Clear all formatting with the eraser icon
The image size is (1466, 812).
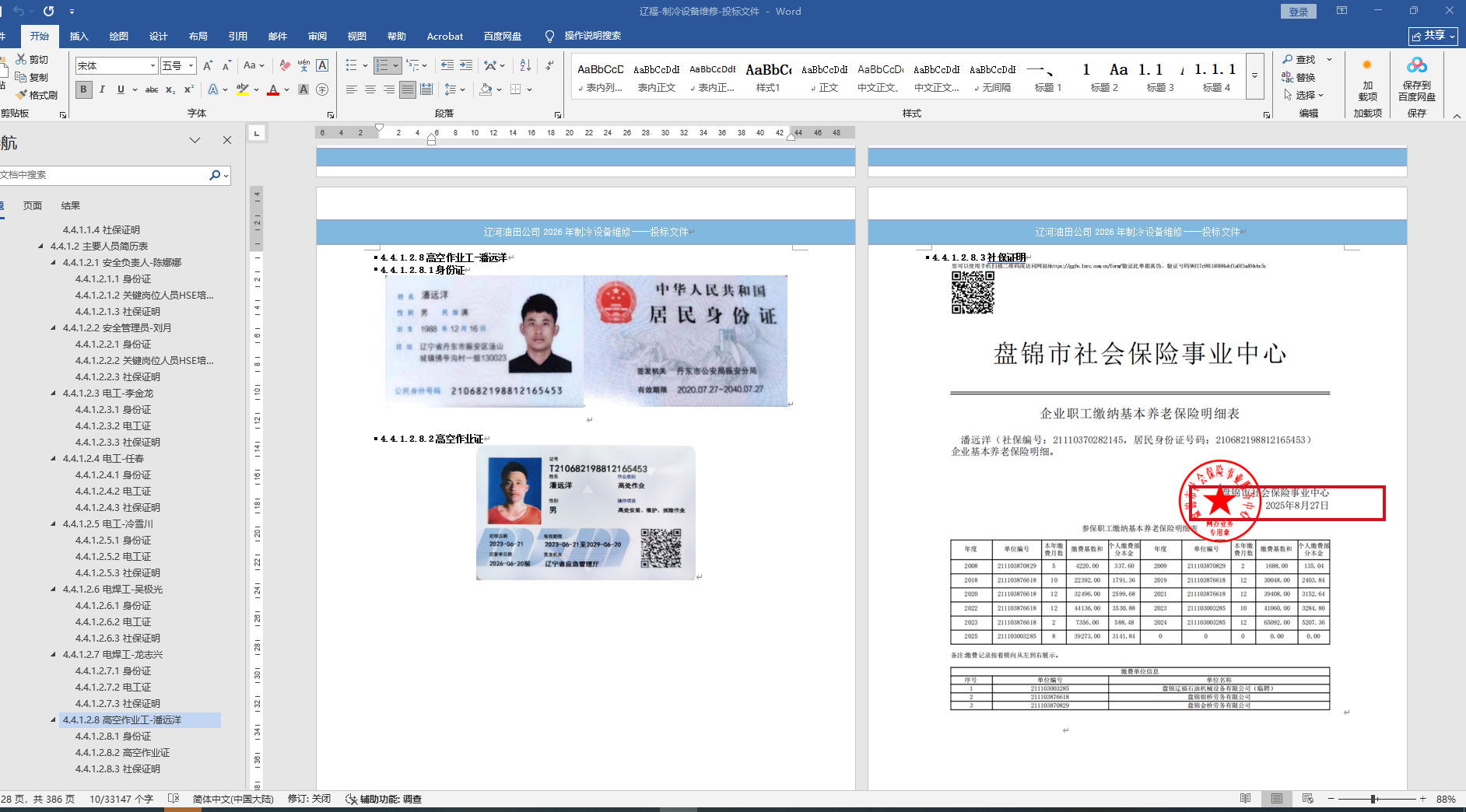[285, 65]
